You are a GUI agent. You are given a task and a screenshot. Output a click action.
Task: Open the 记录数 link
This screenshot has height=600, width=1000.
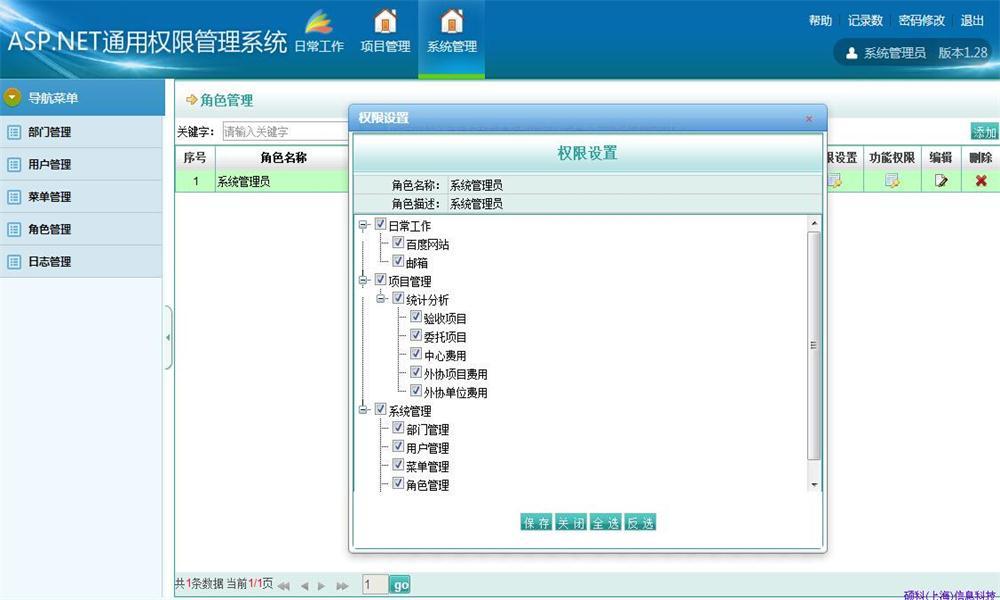click(x=865, y=20)
